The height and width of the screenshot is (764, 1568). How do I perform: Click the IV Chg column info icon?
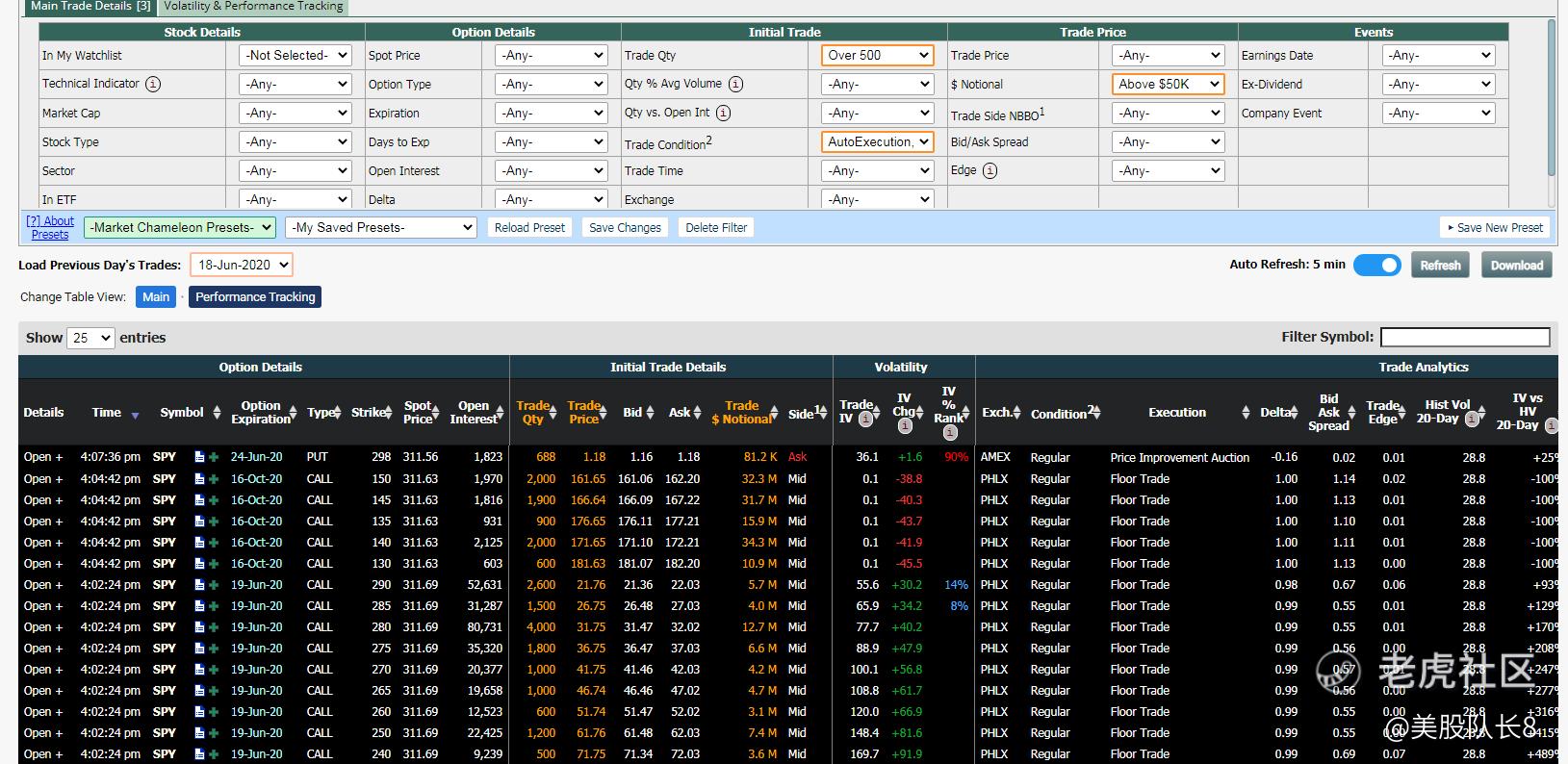click(905, 426)
